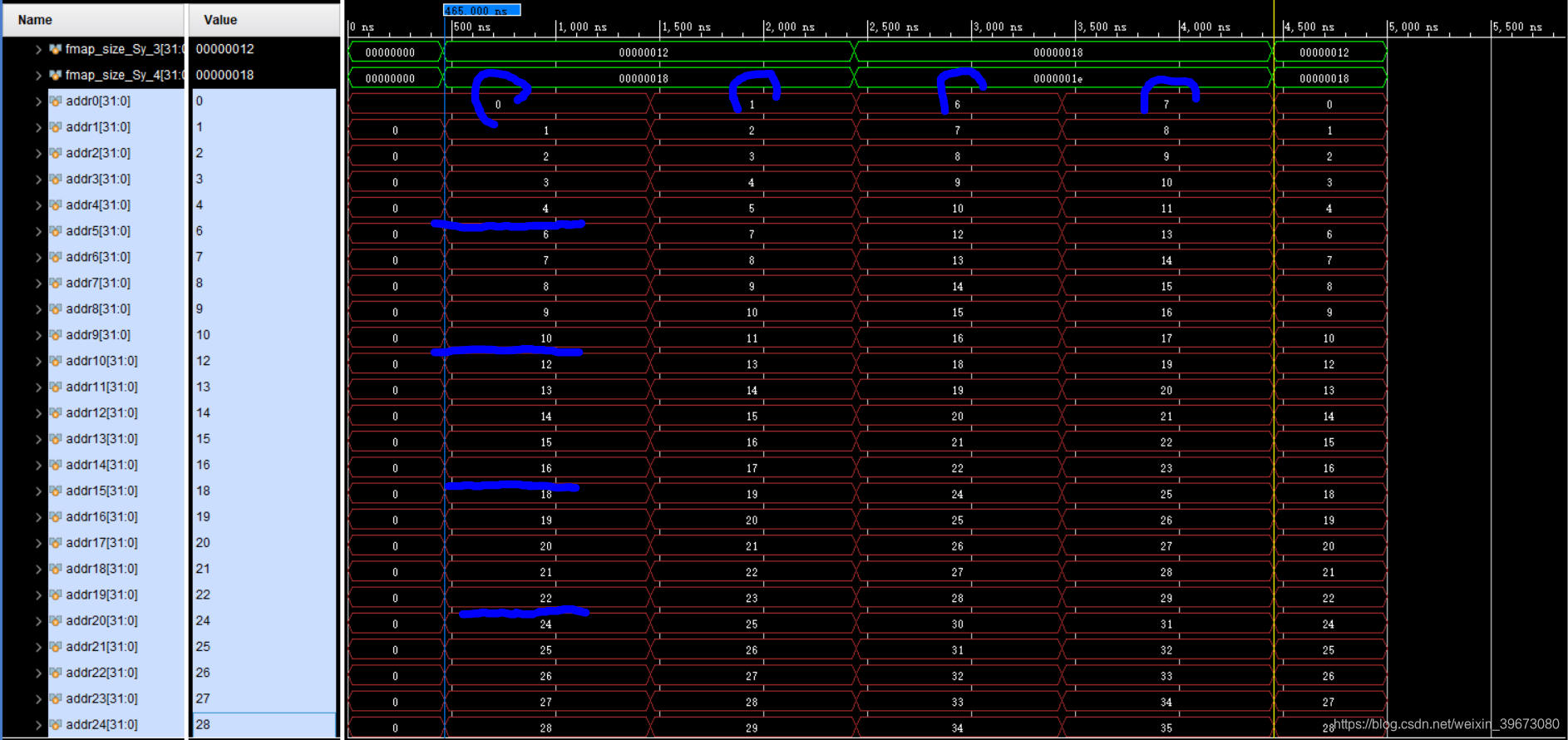
Task: Select the addr1[31:0] signal name
Action: (x=98, y=127)
